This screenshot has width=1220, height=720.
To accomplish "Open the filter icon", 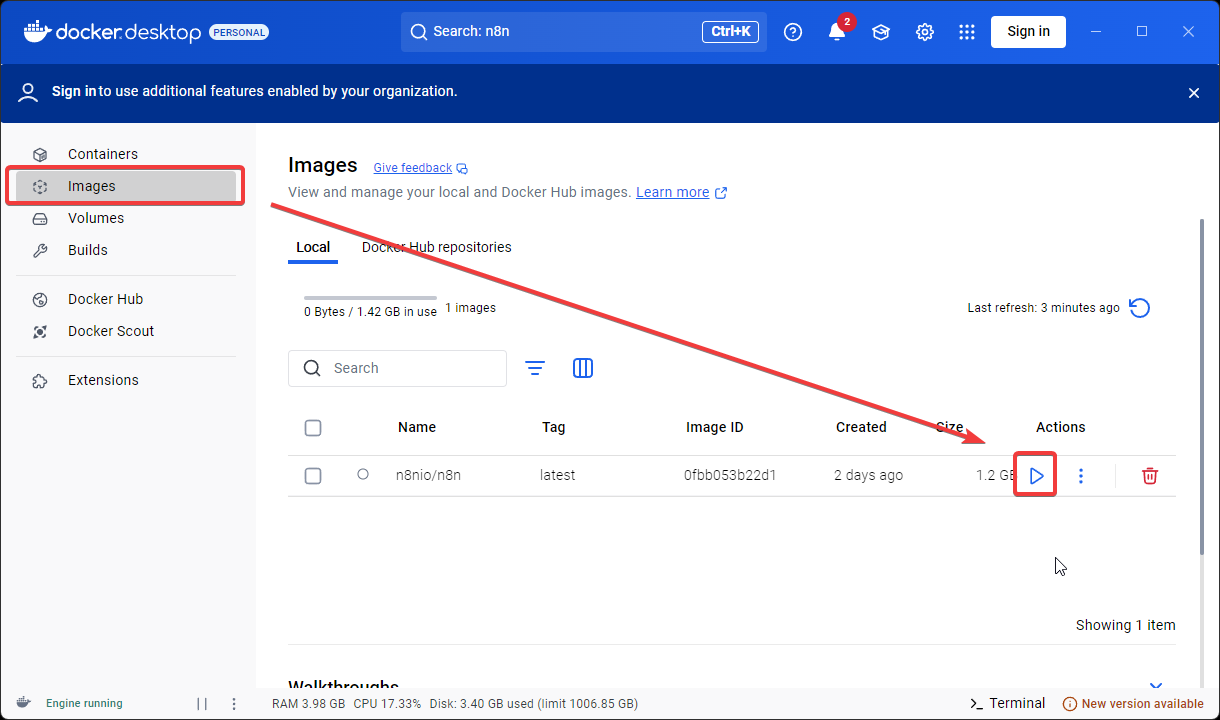I will pos(535,368).
